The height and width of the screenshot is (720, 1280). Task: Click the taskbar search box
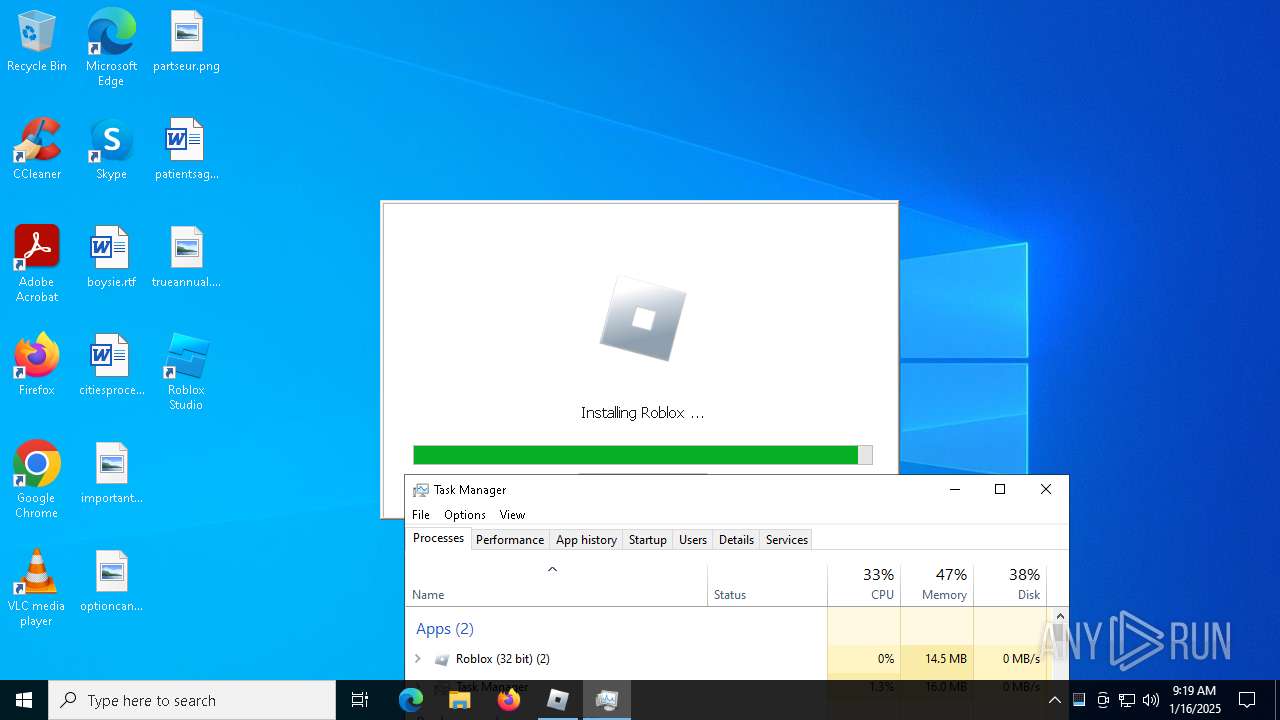point(192,700)
